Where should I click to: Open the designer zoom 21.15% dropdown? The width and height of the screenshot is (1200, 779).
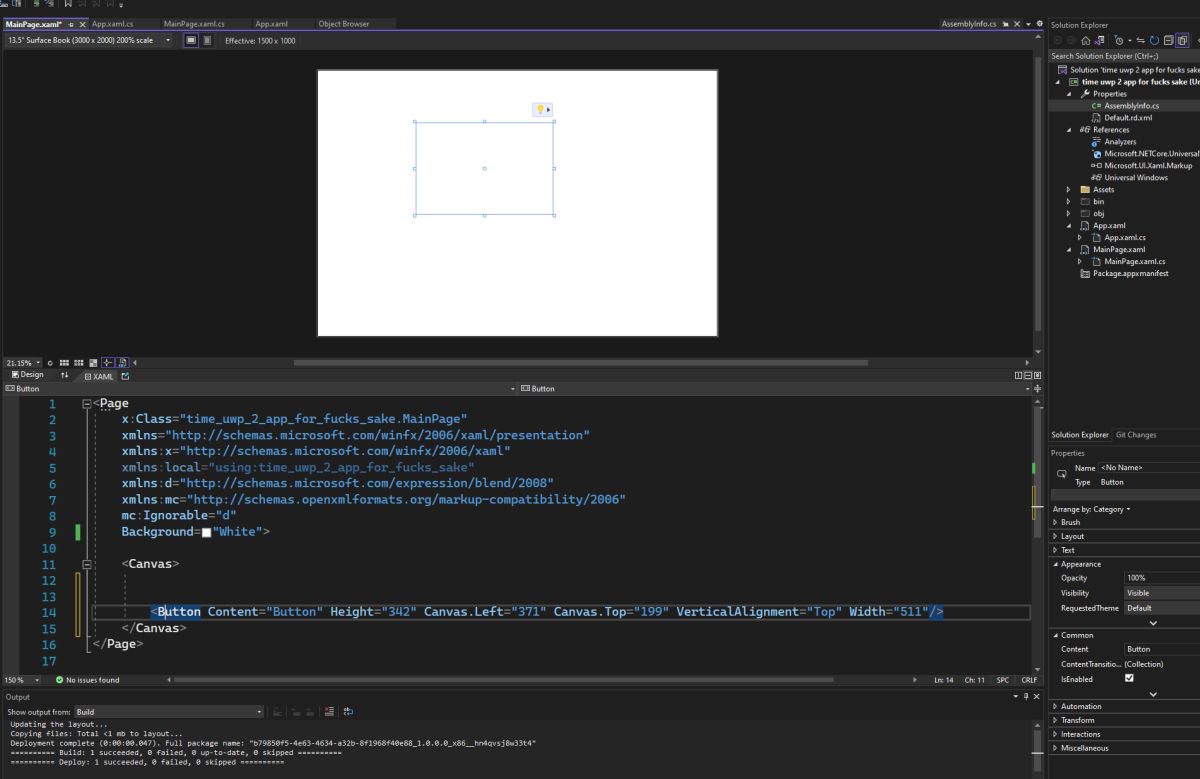pyautogui.click(x=23, y=362)
